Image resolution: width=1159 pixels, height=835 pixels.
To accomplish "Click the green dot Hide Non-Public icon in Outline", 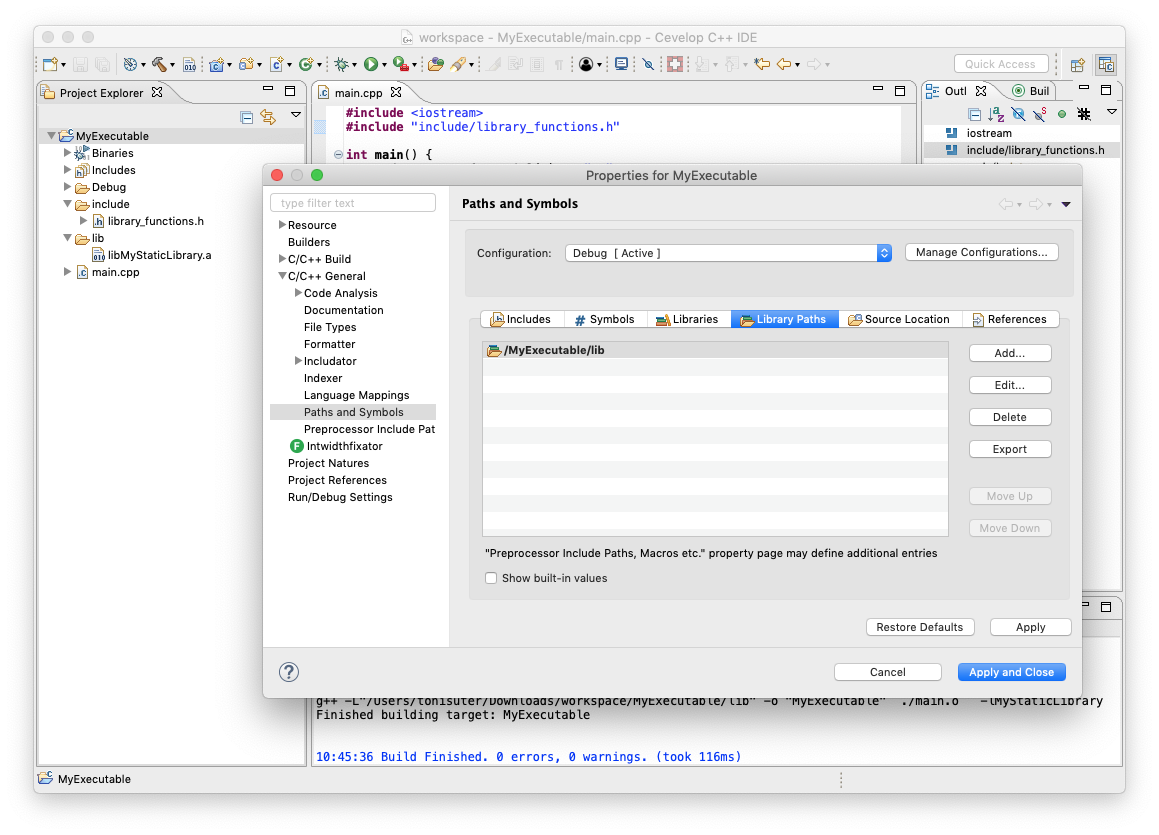I will 1061,114.
